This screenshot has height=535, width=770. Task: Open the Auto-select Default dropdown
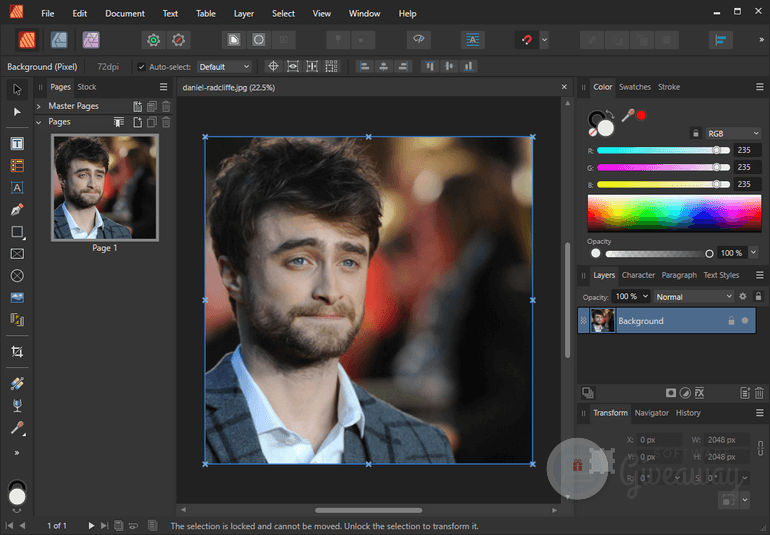click(x=224, y=67)
